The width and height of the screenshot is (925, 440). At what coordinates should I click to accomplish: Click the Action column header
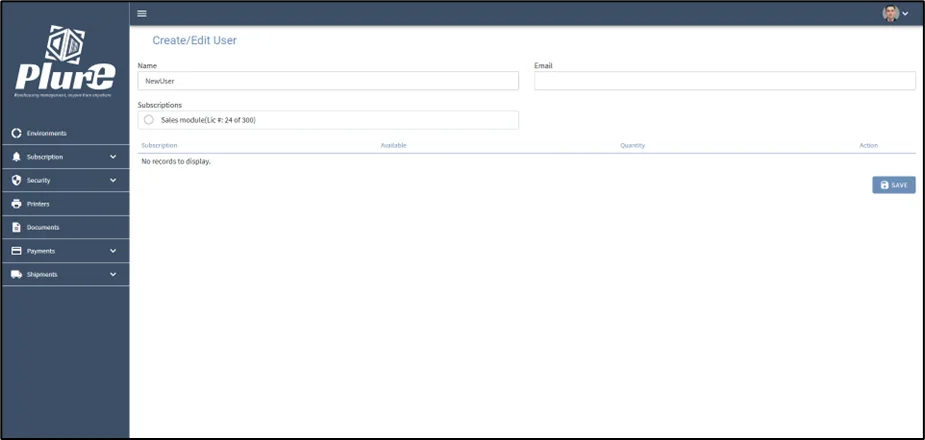[868, 145]
